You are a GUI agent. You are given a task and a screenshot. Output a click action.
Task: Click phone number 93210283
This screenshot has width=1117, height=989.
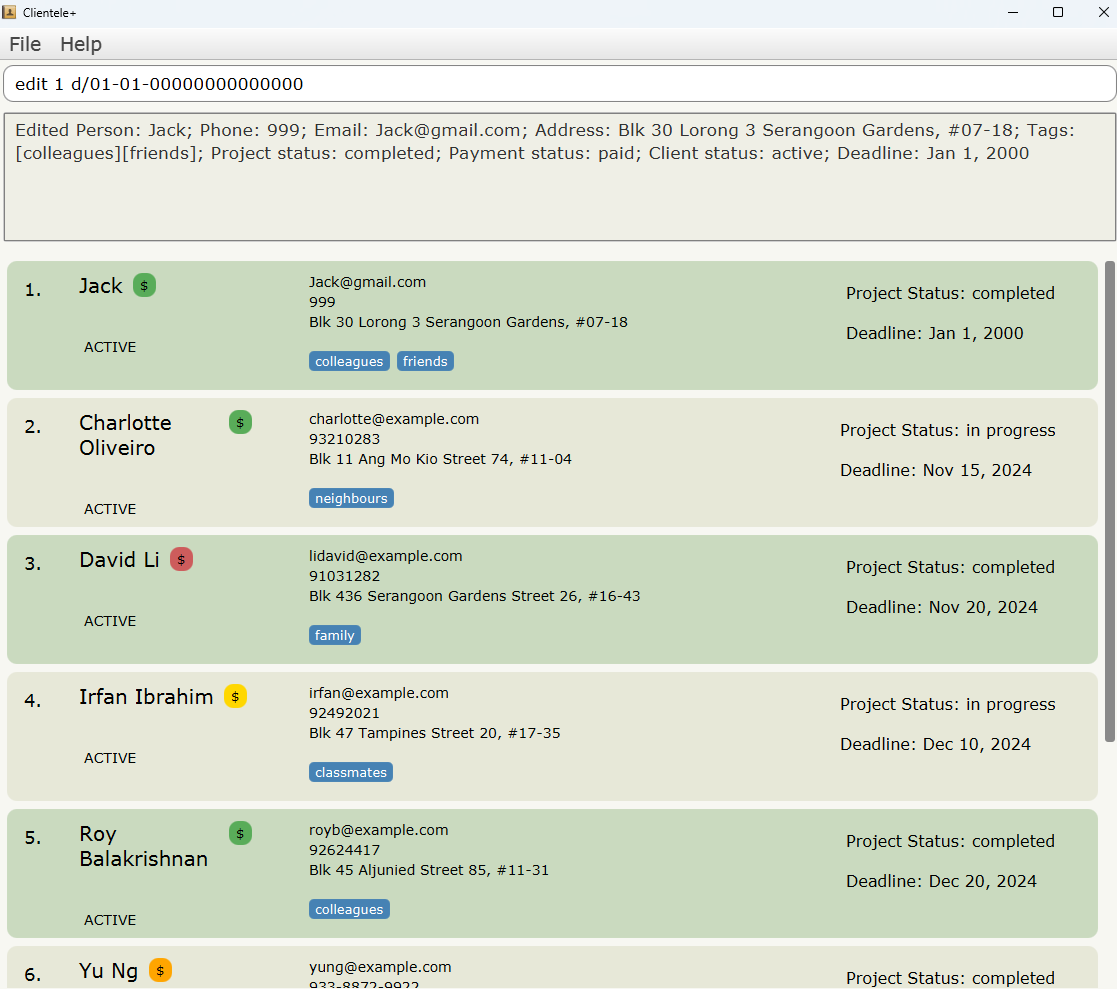[x=345, y=439]
